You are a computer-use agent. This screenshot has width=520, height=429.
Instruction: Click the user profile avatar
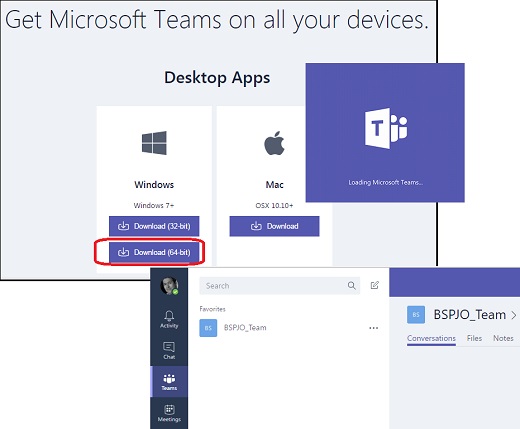point(169,286)
